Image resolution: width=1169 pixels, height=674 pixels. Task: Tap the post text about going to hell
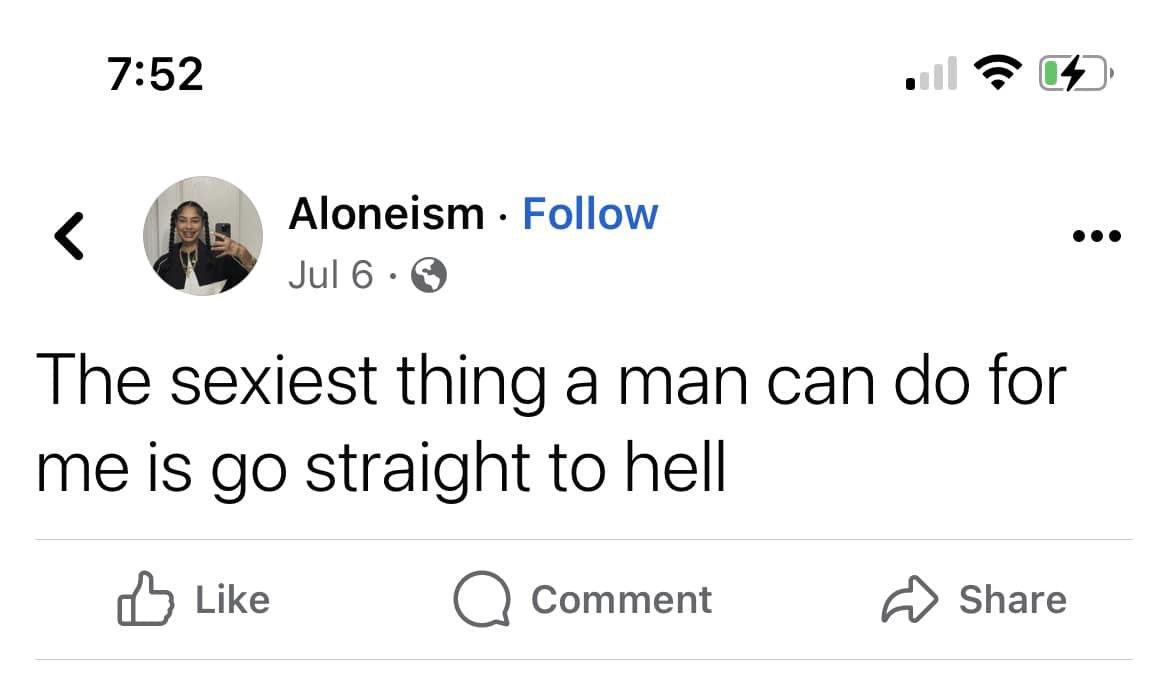point(551,424)
